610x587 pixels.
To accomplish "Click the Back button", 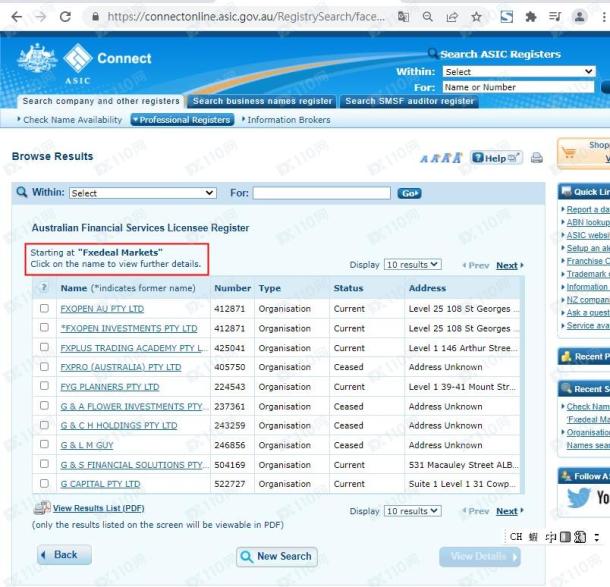I will click(65, 554).
